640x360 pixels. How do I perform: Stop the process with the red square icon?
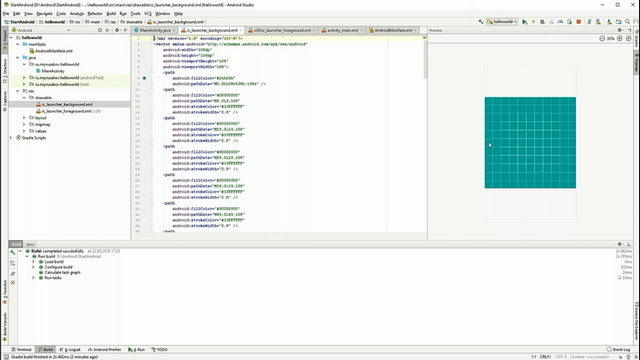pyautogui.click(x=578, y=22)
